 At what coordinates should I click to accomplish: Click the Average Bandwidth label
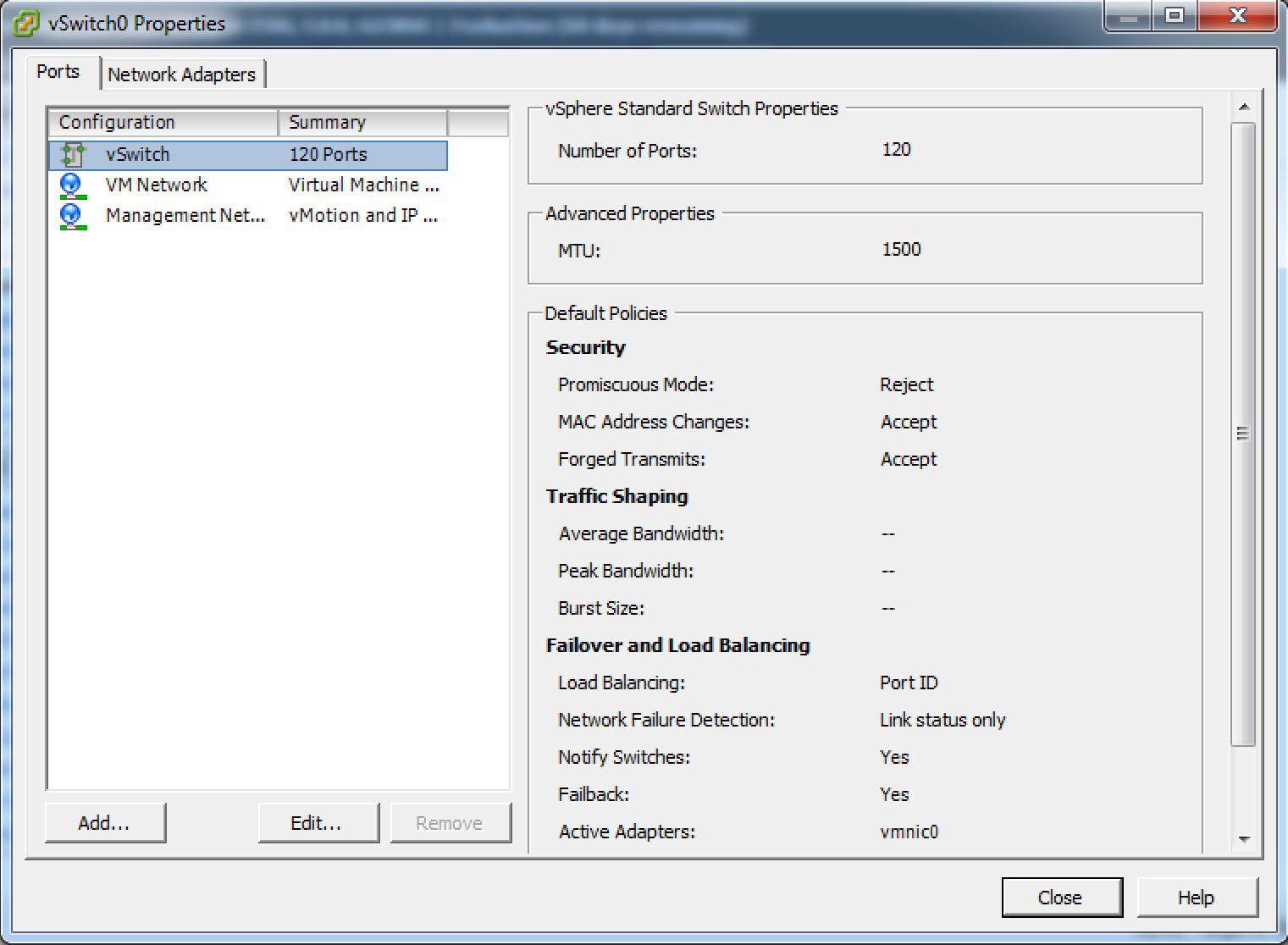tap(641, 534)
